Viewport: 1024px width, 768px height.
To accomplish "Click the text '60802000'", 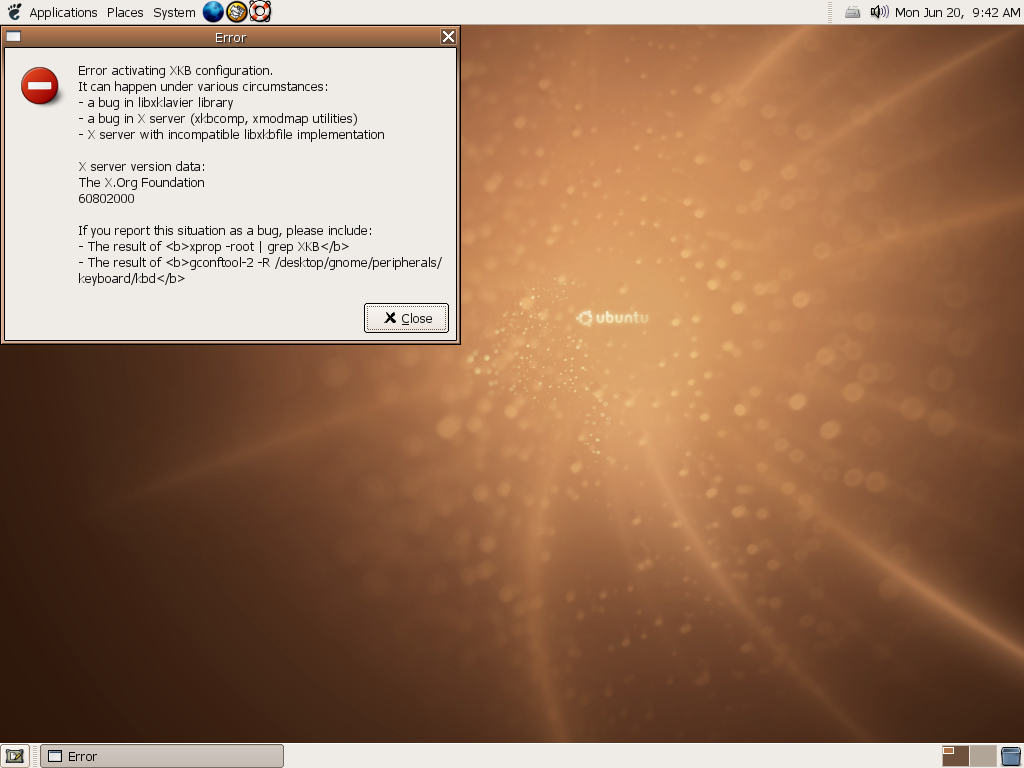I will [106, 199].
